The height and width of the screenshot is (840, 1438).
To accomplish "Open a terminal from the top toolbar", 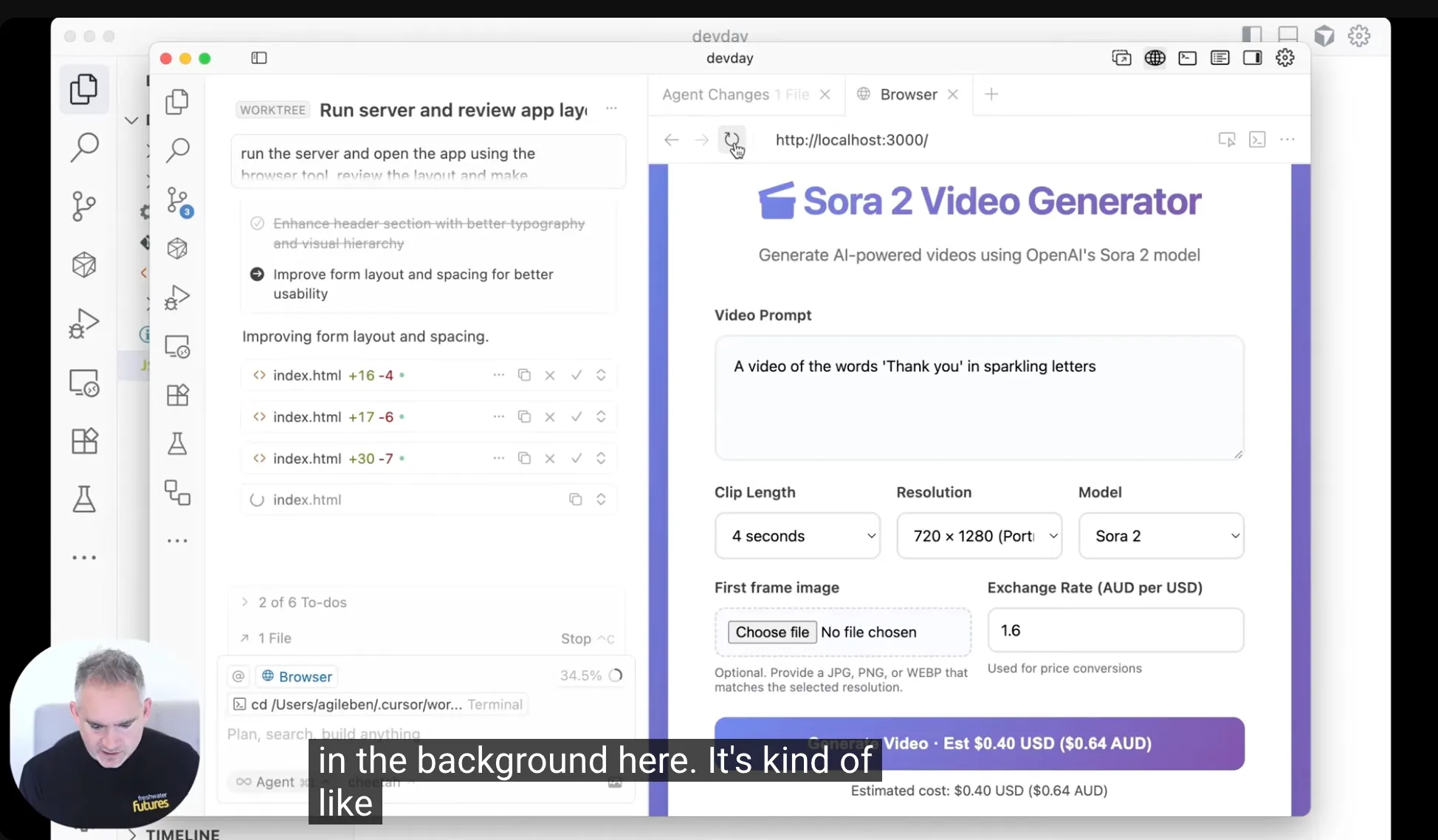I will 1187,58.
